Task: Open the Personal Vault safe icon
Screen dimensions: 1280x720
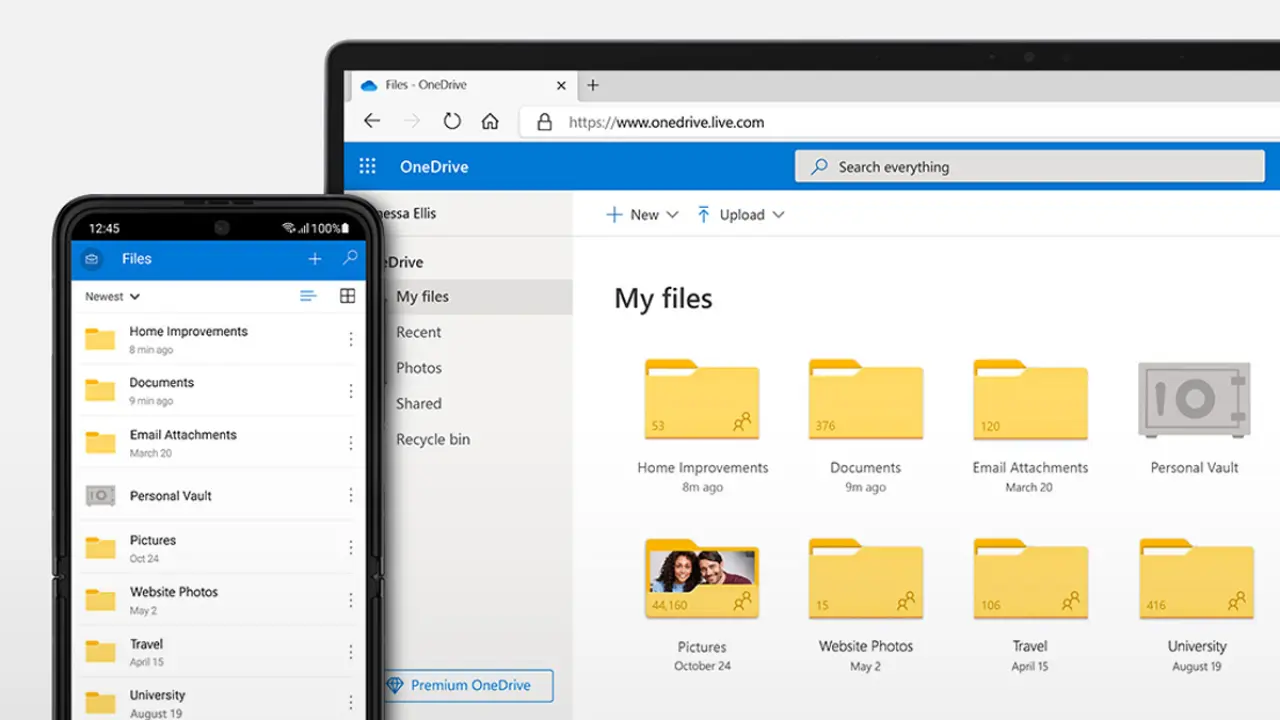Action: (x=1194, y=400)
